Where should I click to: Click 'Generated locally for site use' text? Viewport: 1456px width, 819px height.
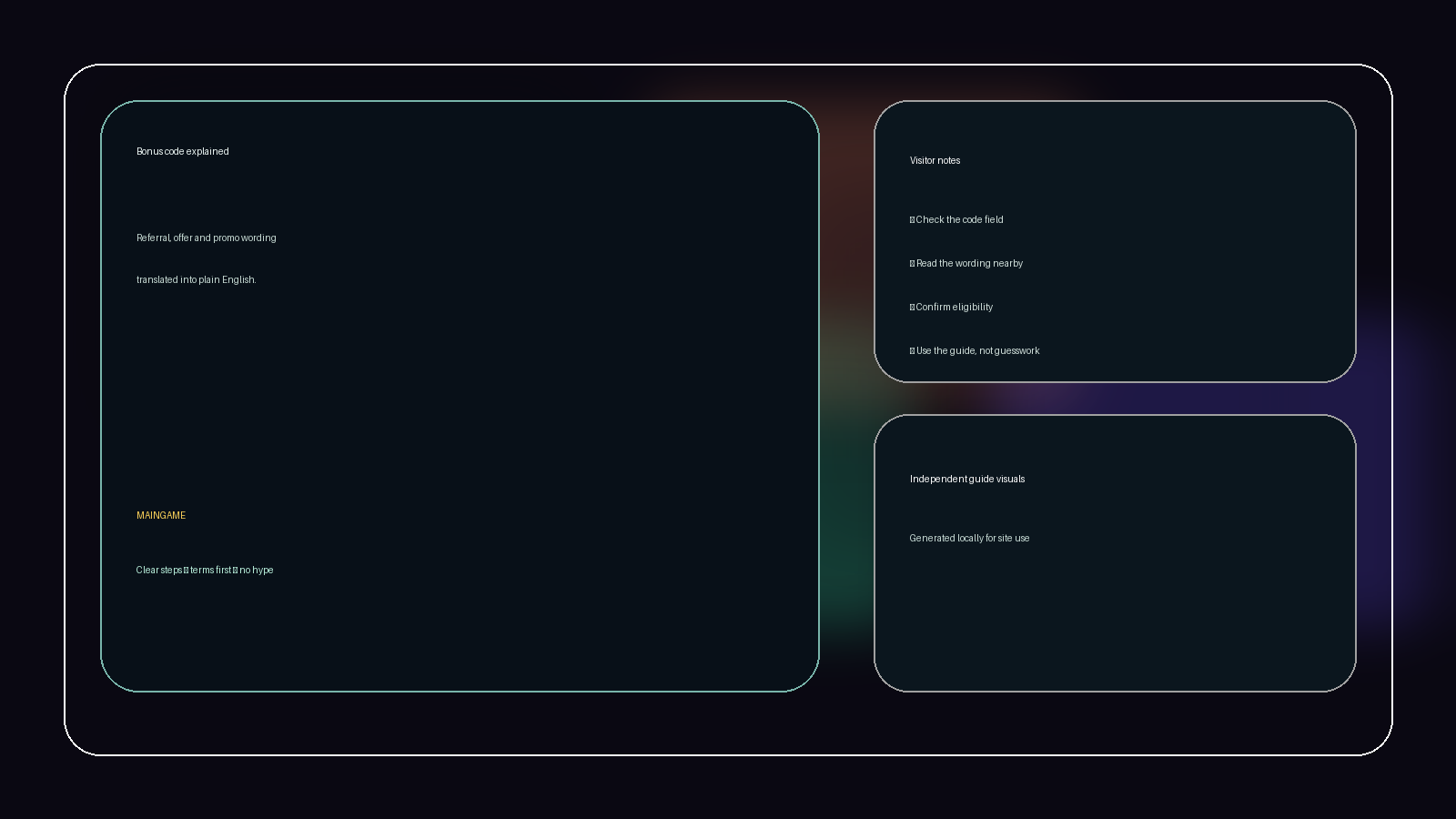click(x=969, y=538)
